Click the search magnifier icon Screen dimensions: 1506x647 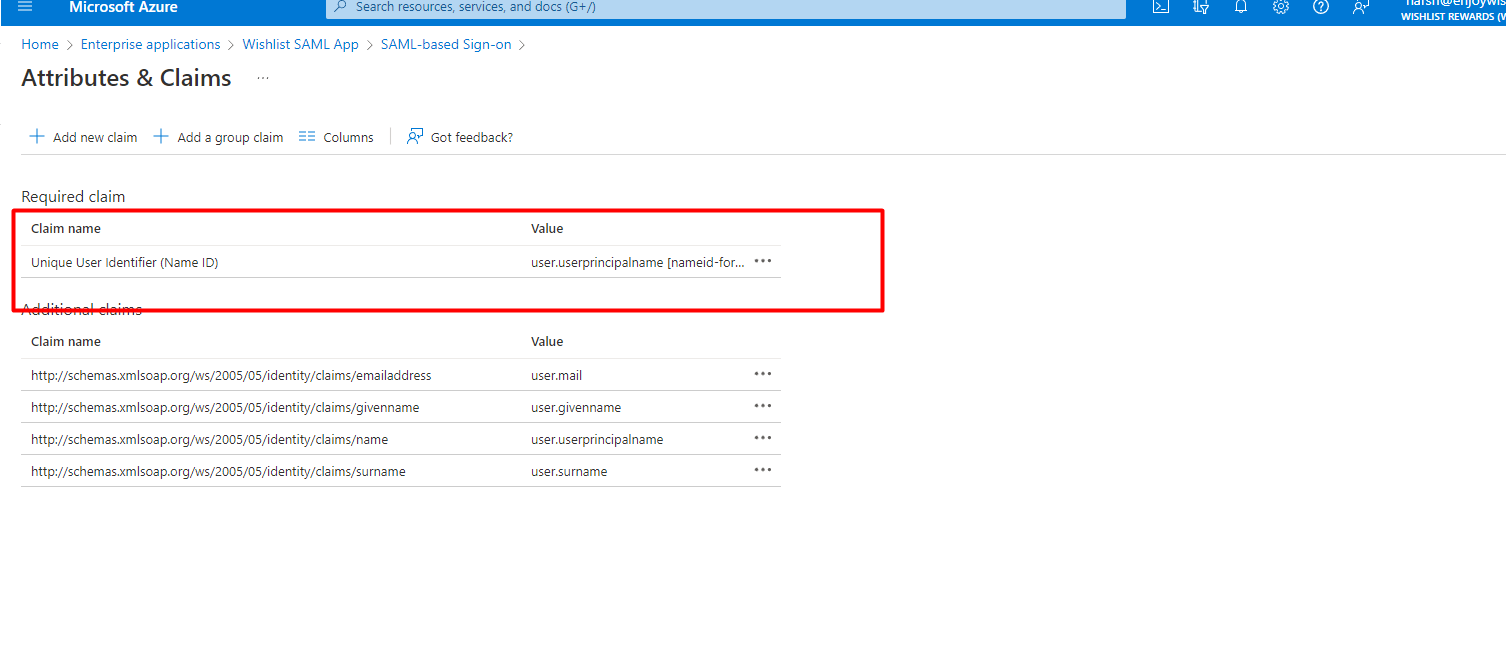(340, 6)
